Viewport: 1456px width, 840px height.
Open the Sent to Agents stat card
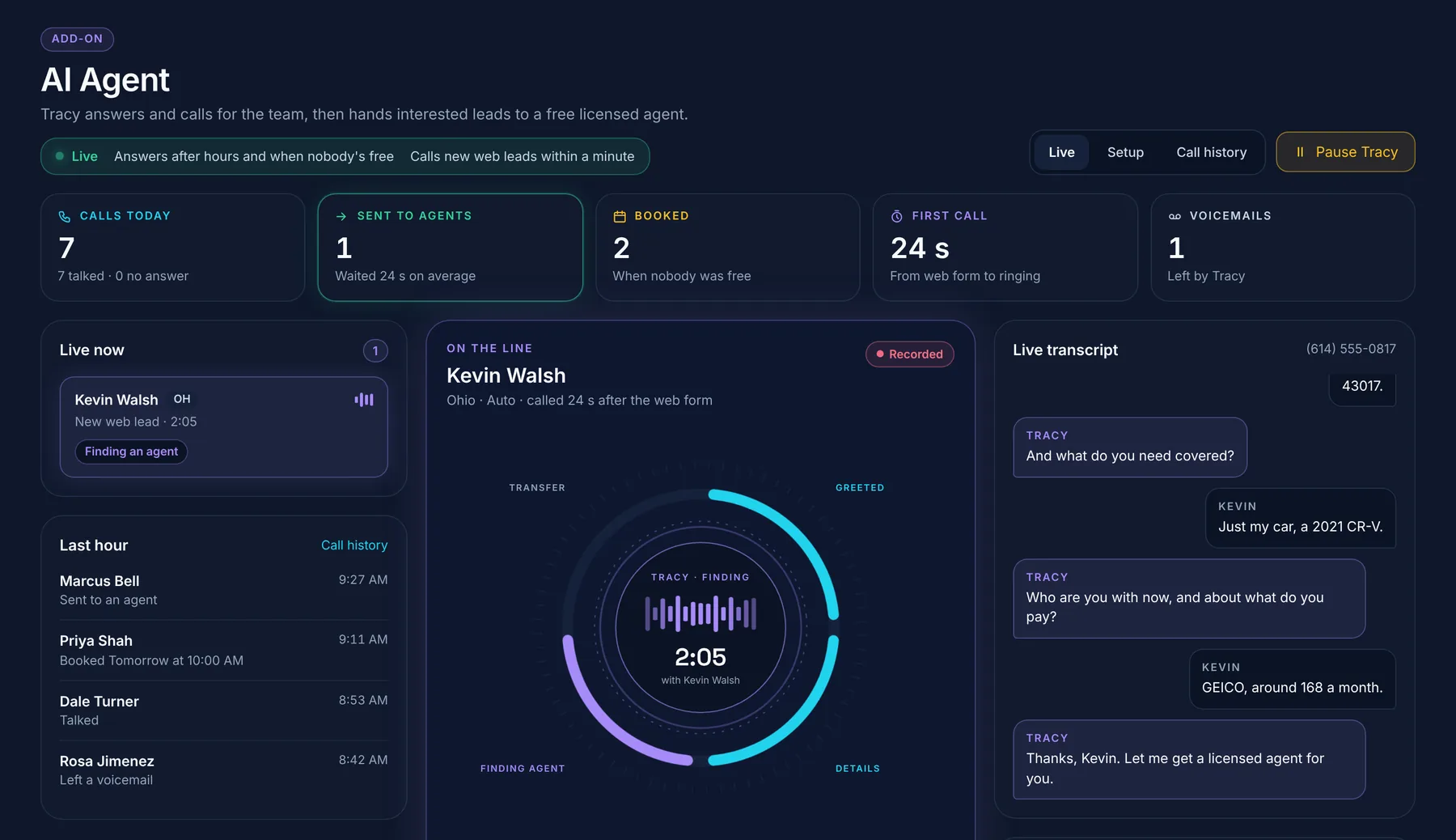point(450,248)
